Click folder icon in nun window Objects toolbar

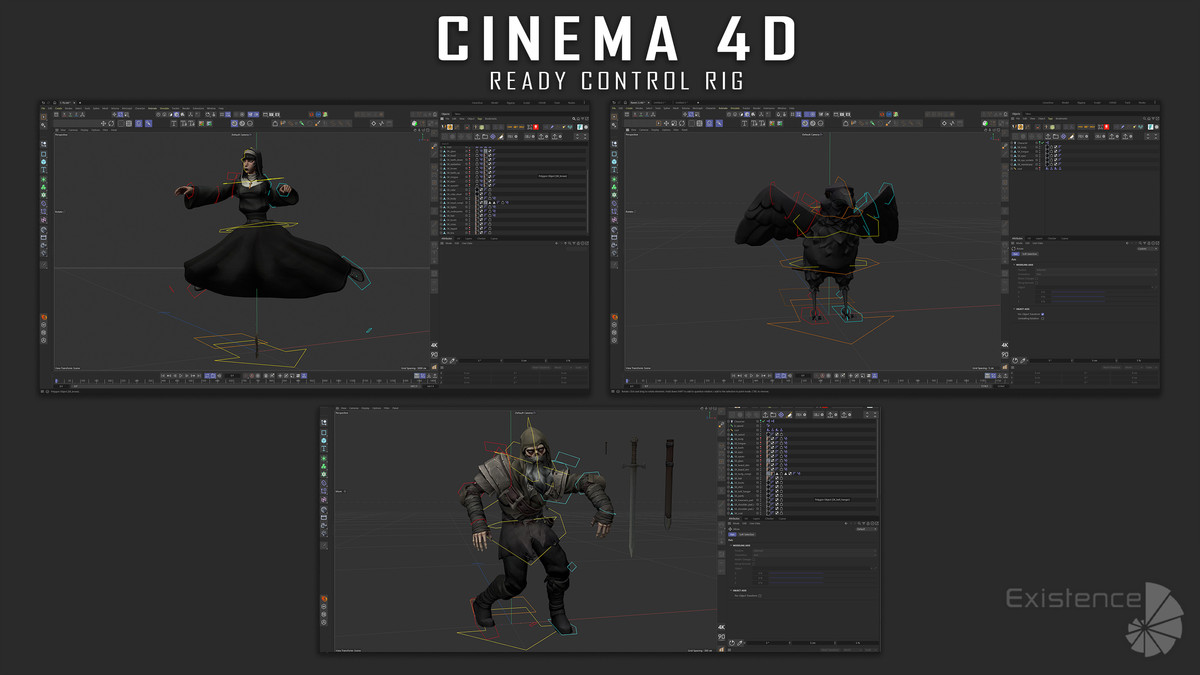[485, 136]
